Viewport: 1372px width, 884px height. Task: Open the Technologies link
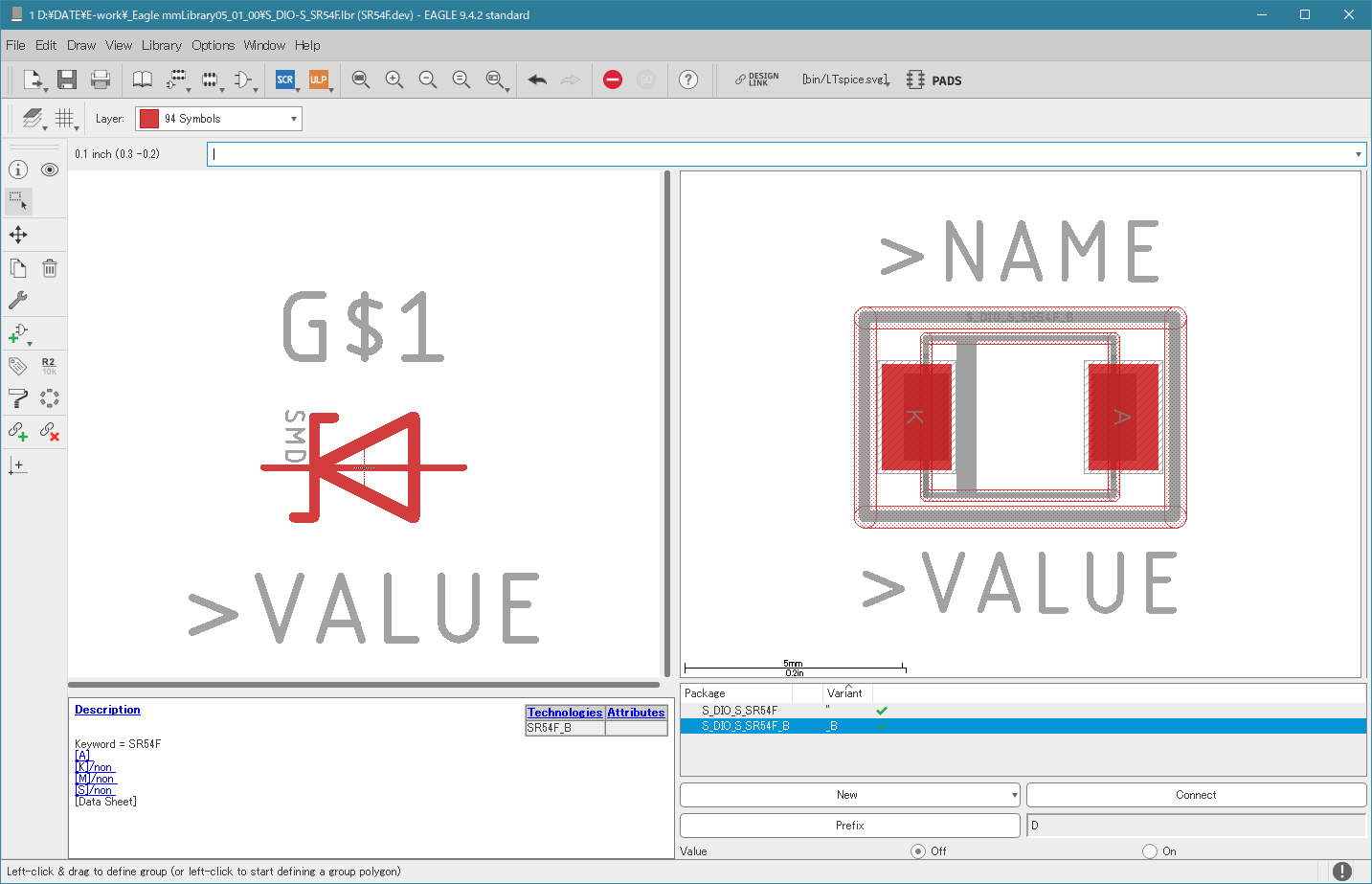[x=565, y=713]
